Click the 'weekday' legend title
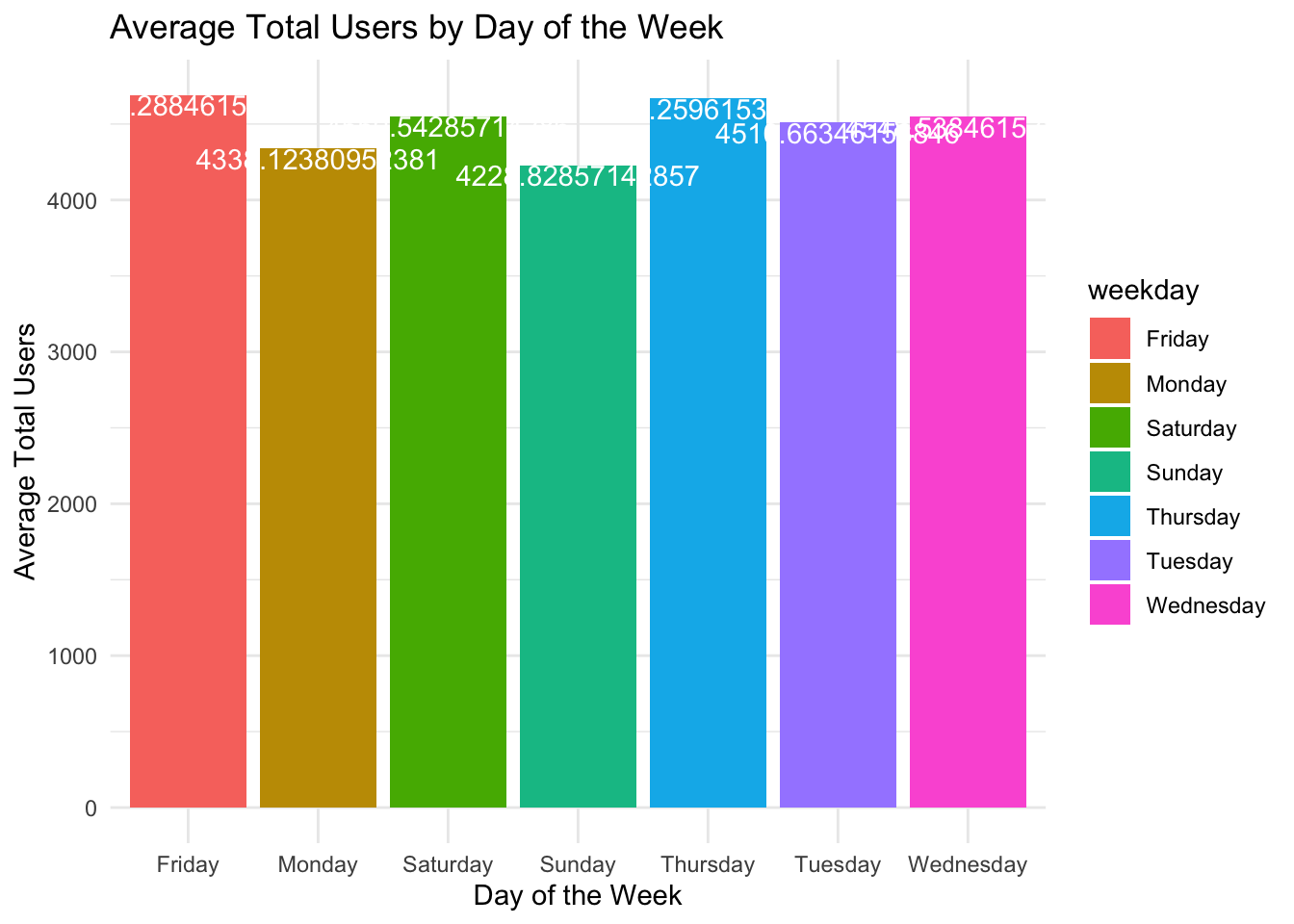1294x924 pixels. 1143,290
